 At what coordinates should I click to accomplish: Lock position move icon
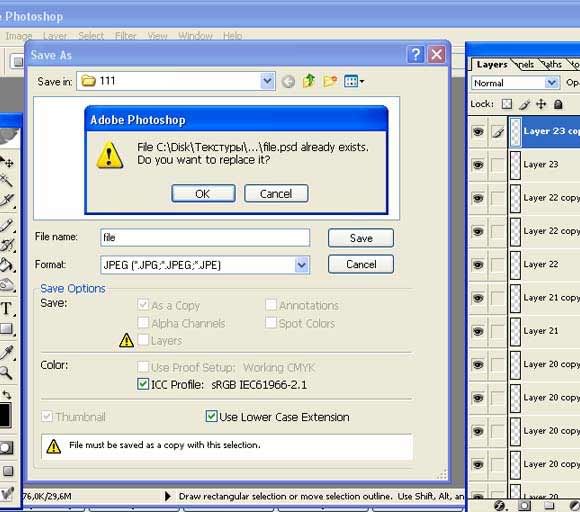click(541, 104)
